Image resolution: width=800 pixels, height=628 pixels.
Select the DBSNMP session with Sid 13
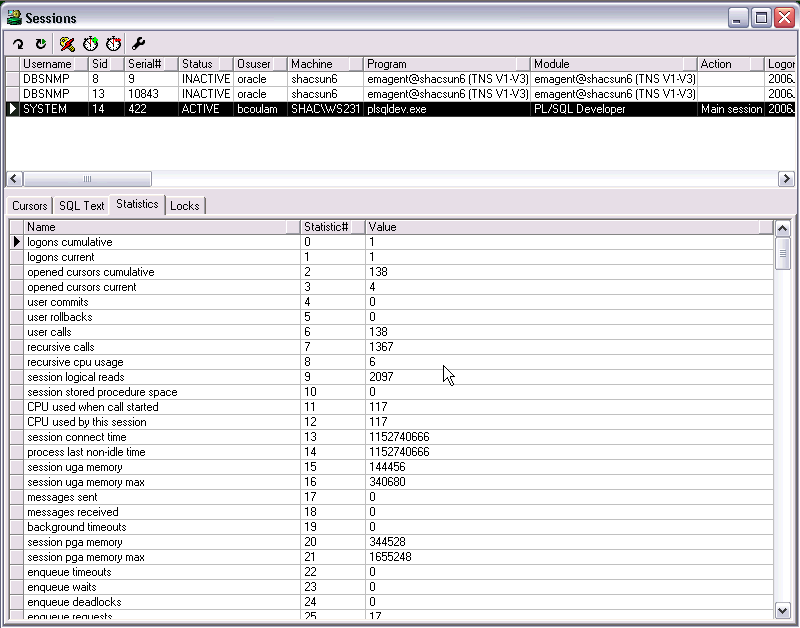point(400,94)
